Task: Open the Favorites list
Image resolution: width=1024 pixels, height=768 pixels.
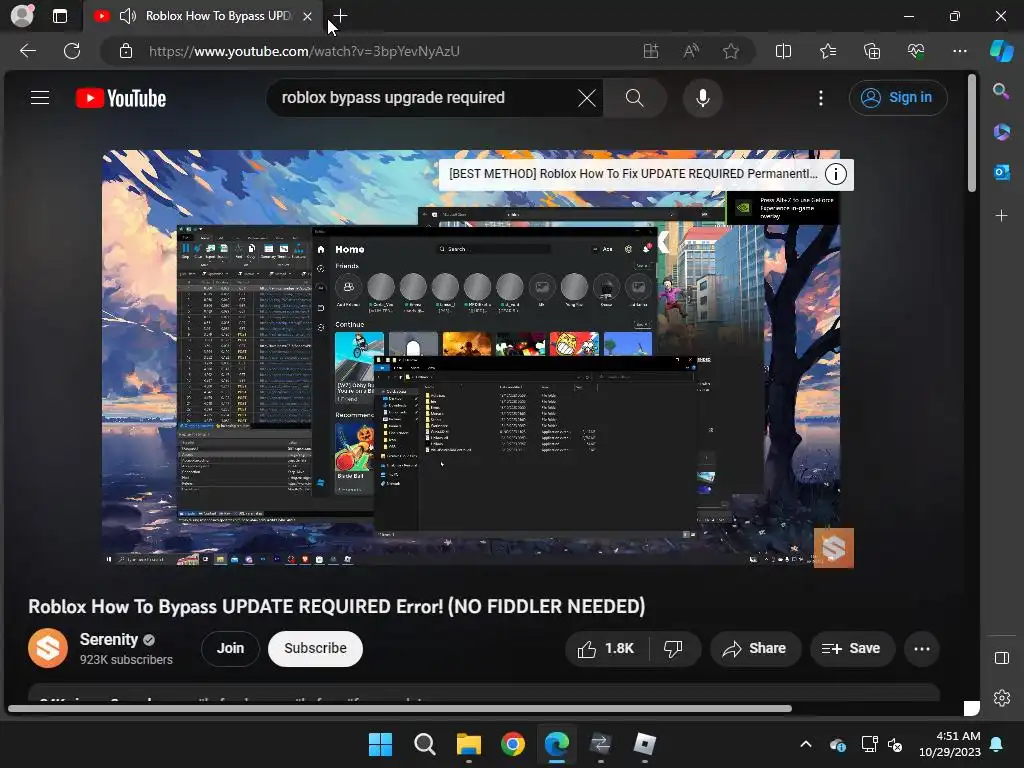Action: pyautogui.click(x=827, y=51)
